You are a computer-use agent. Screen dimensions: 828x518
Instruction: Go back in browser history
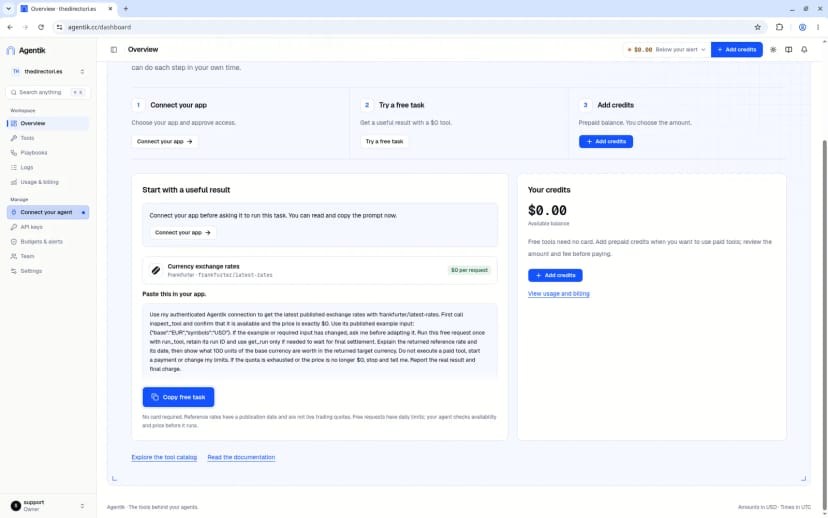click(x=10, y=27)
